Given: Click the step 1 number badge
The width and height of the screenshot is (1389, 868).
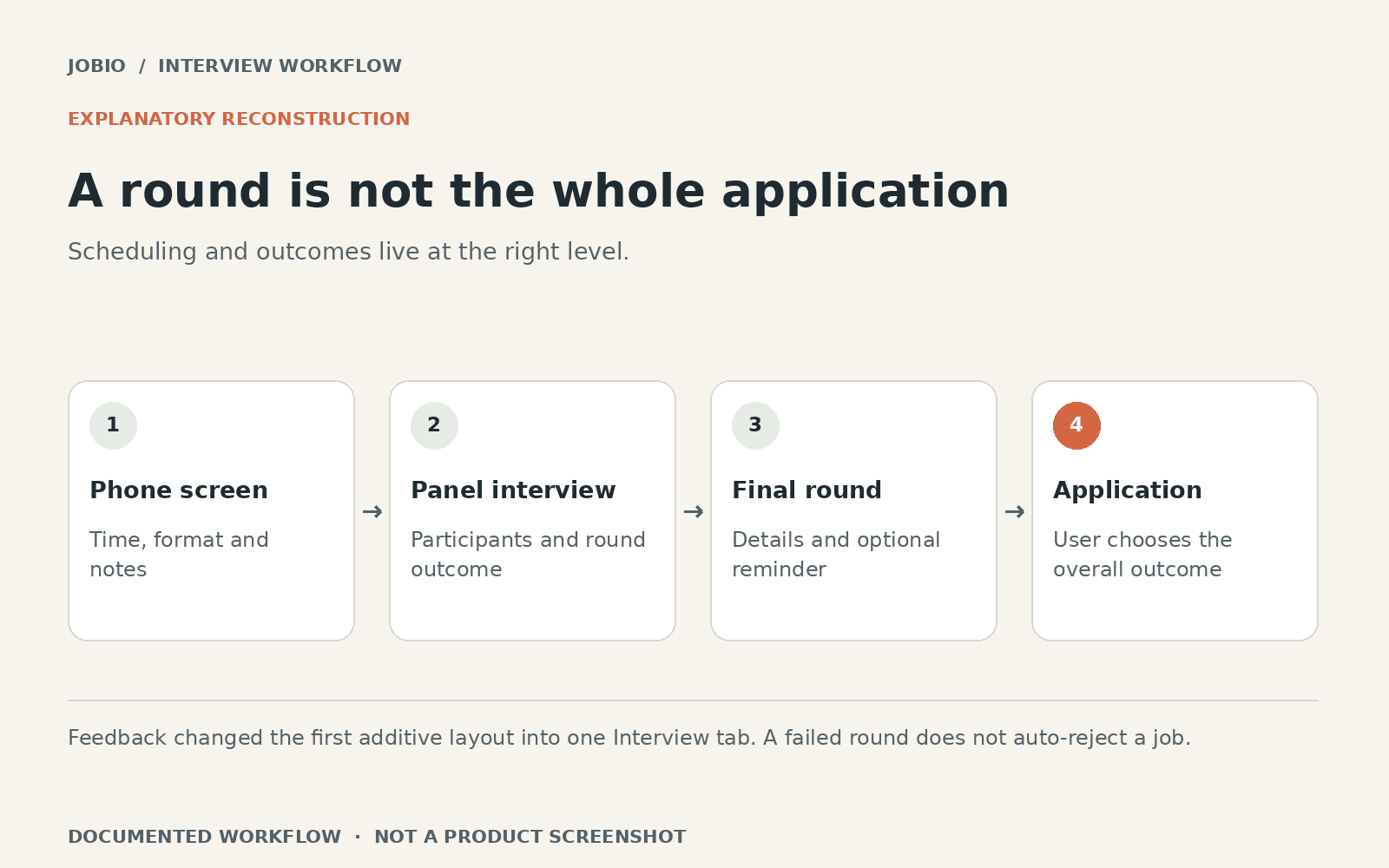Looking at the screenshot, I should (113, 425).
